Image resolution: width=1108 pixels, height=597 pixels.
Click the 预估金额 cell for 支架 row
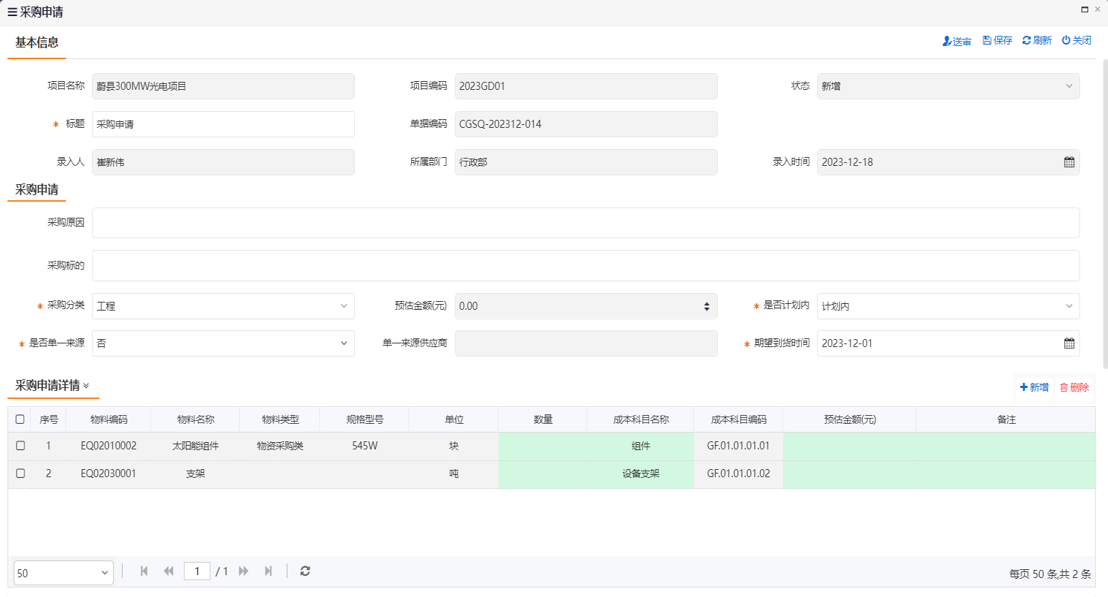[849, 473]
